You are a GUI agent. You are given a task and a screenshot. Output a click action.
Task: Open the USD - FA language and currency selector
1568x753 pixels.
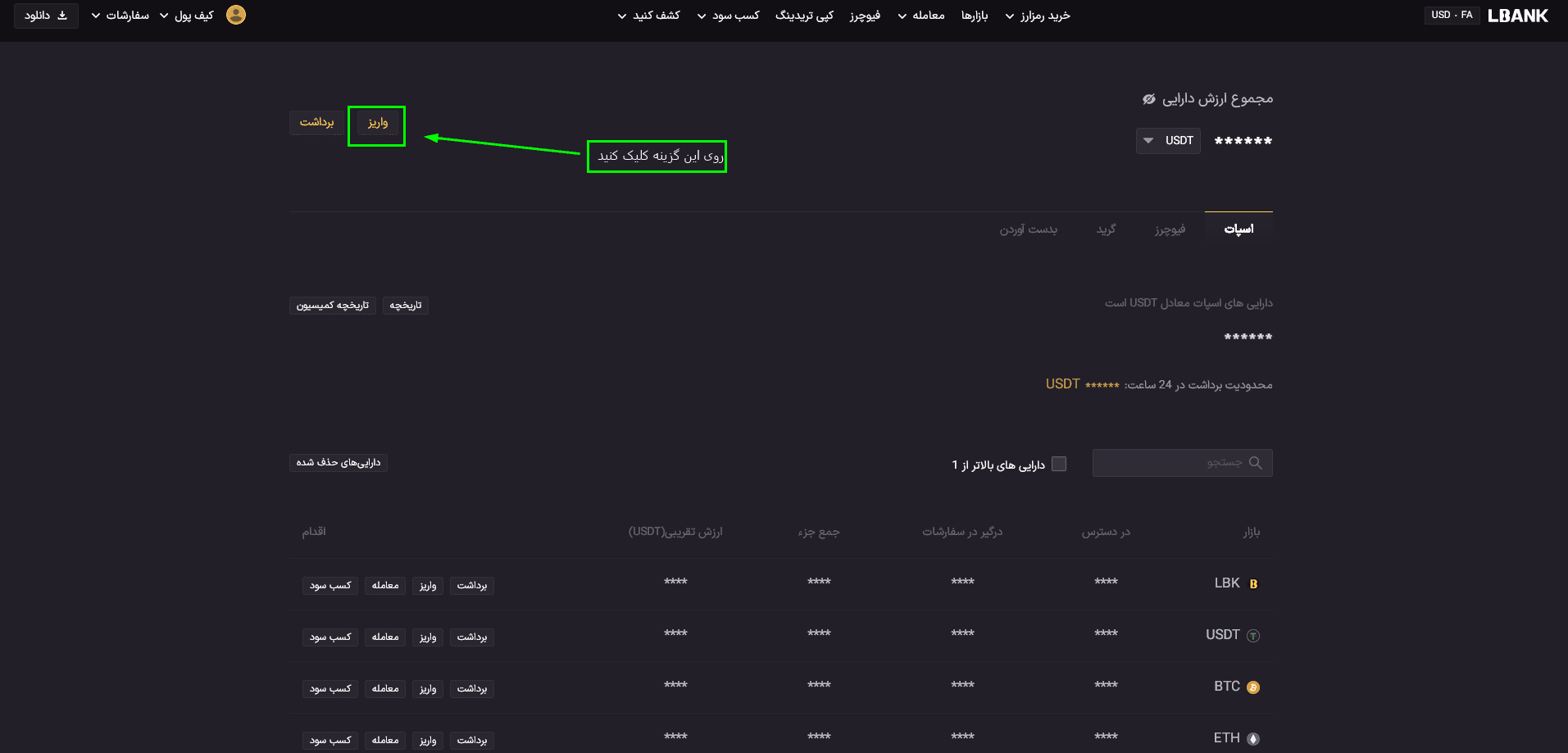(1452, 15)
